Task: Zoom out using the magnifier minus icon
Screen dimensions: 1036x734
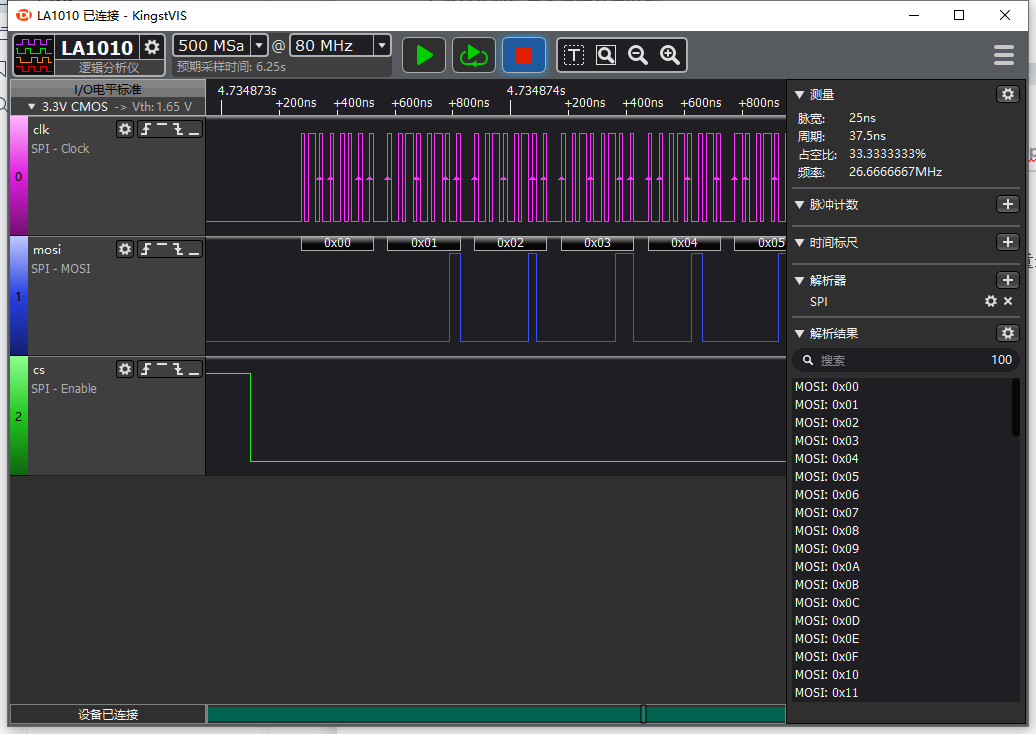Action: coord(637,55)
